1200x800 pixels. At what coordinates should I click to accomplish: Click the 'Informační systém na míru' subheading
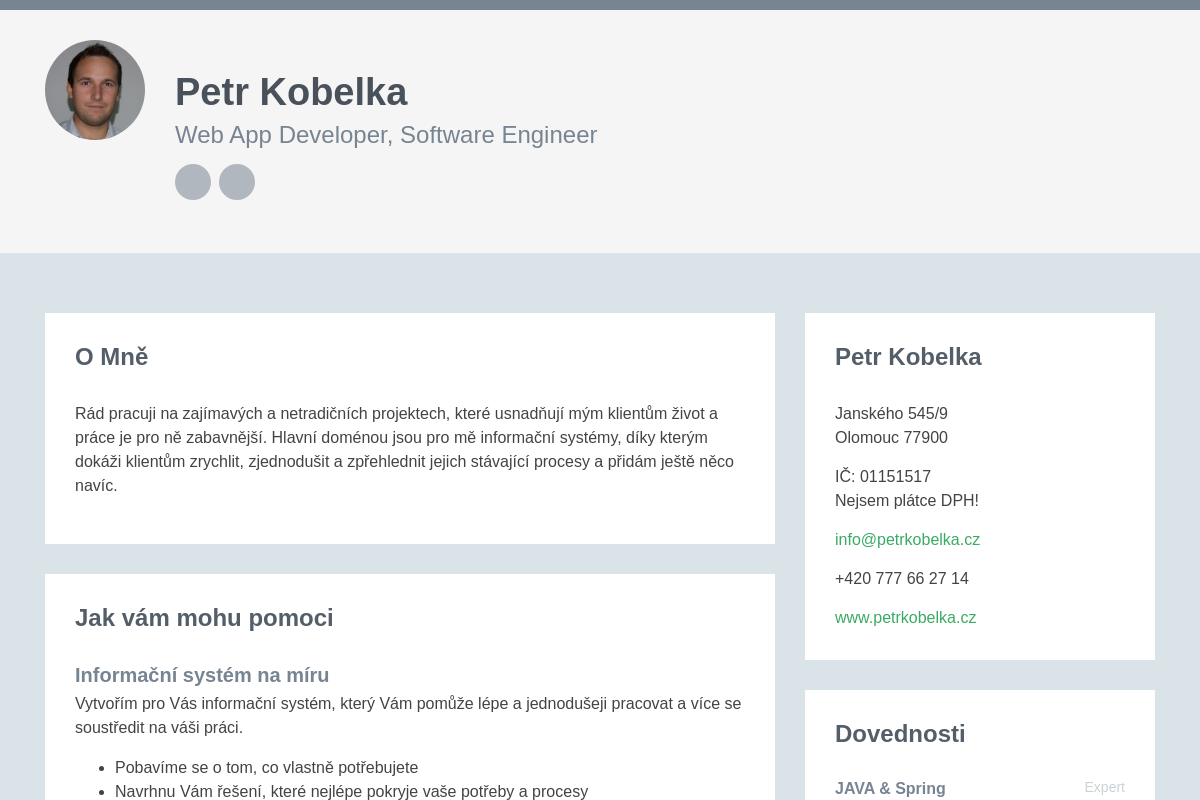(x=202, y=675)
